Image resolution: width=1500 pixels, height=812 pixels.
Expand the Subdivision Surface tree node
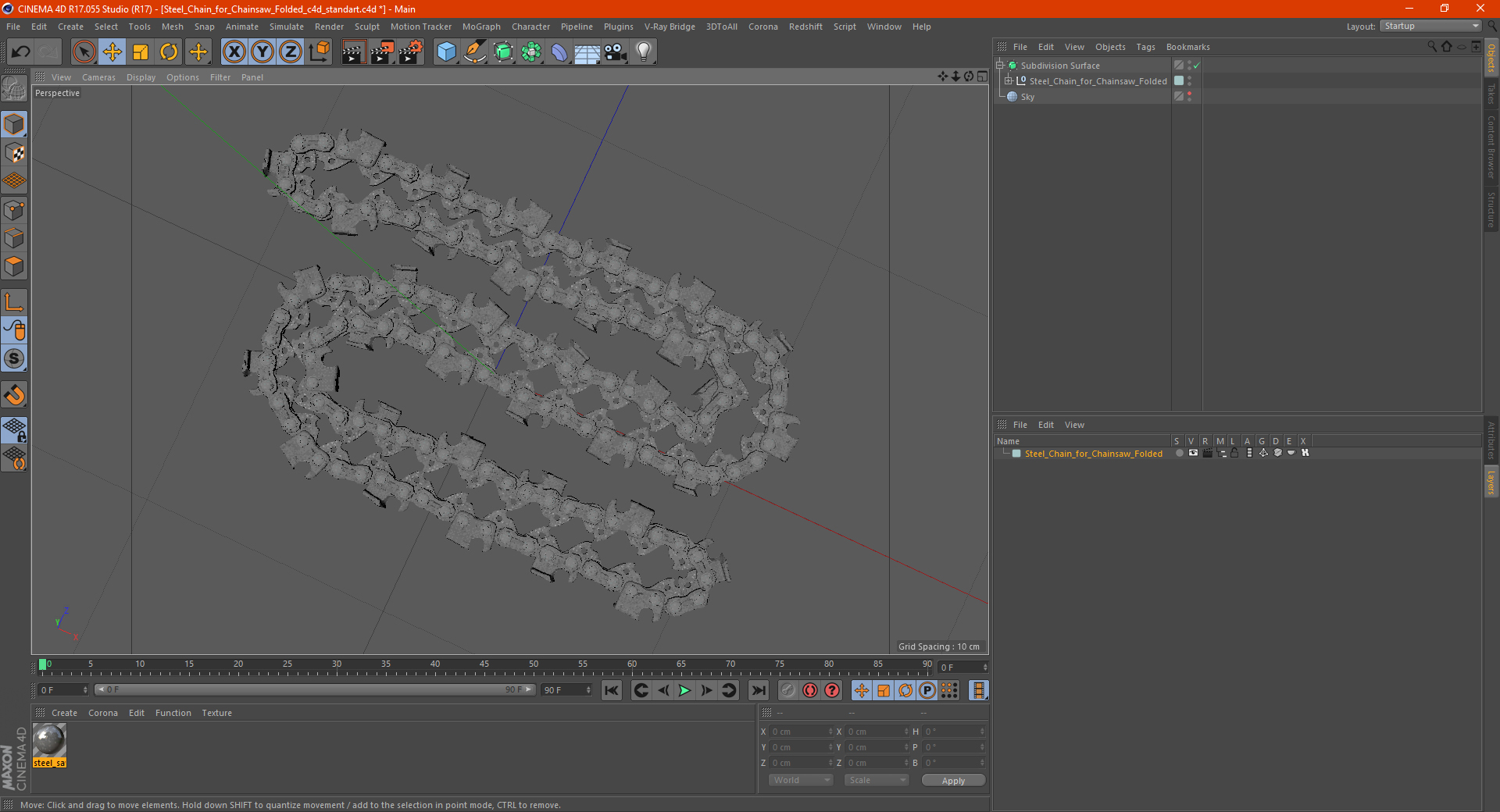coord(1000,66)
